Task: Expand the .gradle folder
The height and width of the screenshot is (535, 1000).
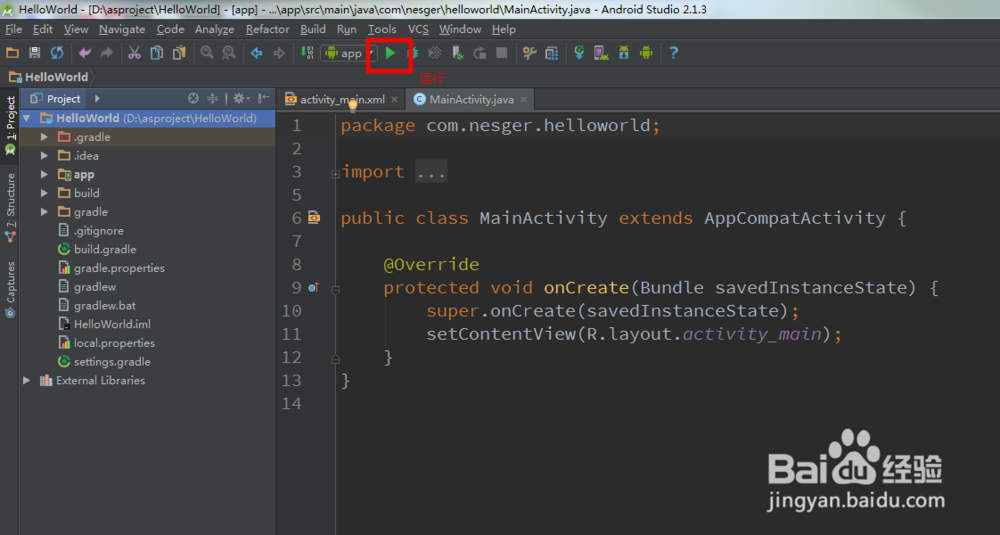Action: (x=44, y=137)
